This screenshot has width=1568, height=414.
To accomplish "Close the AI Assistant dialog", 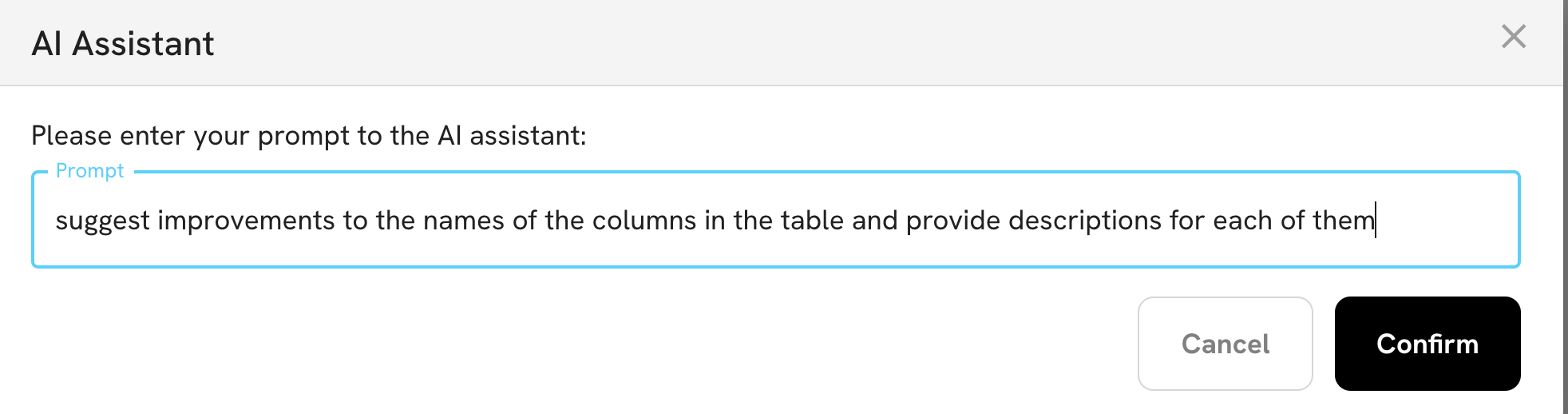I will pyautogui.click(x=1513, y=37).
